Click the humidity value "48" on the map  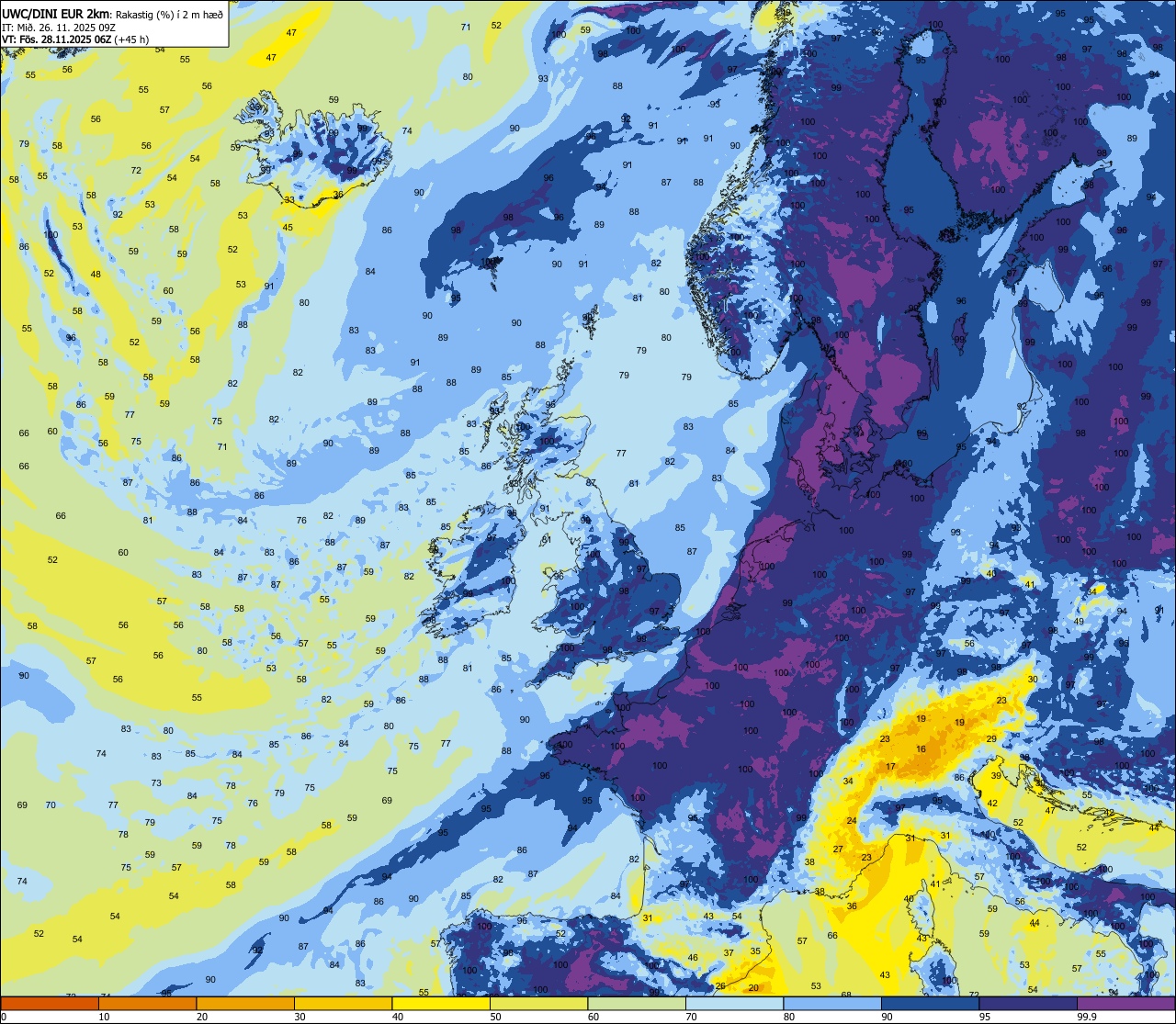pyautogui.click(x=96, y=275)
